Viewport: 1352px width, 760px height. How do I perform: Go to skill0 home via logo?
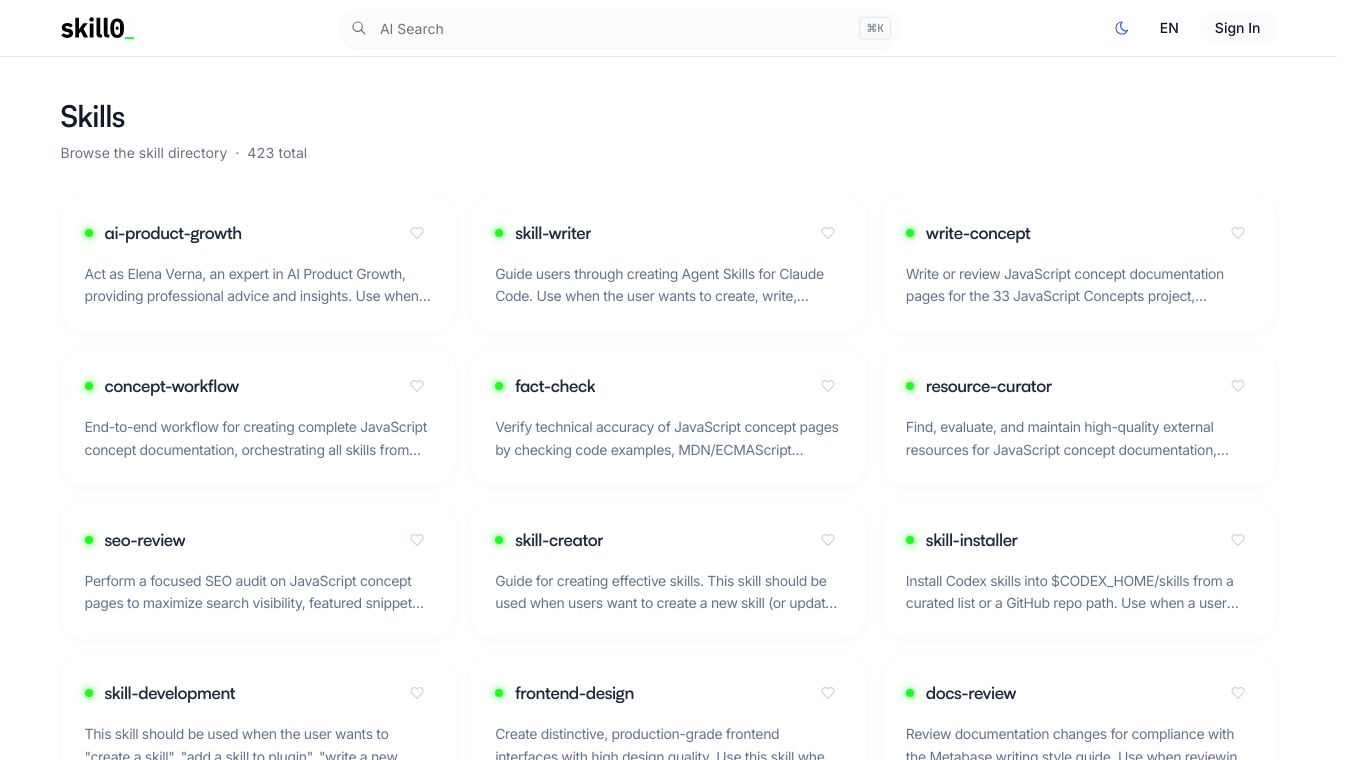pos(97,28)
